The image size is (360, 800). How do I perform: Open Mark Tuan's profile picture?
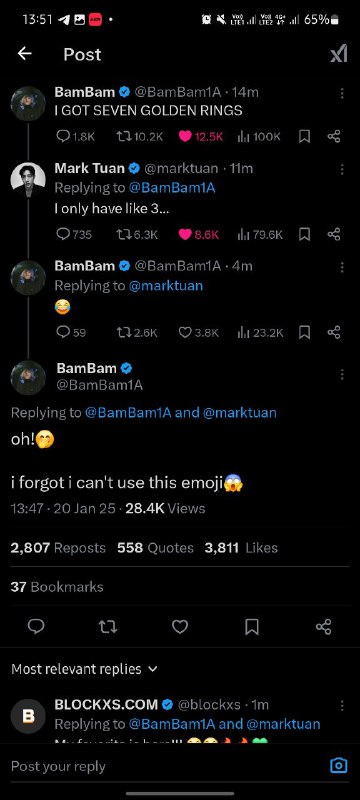pyautogui.click(x=28, y=180)
